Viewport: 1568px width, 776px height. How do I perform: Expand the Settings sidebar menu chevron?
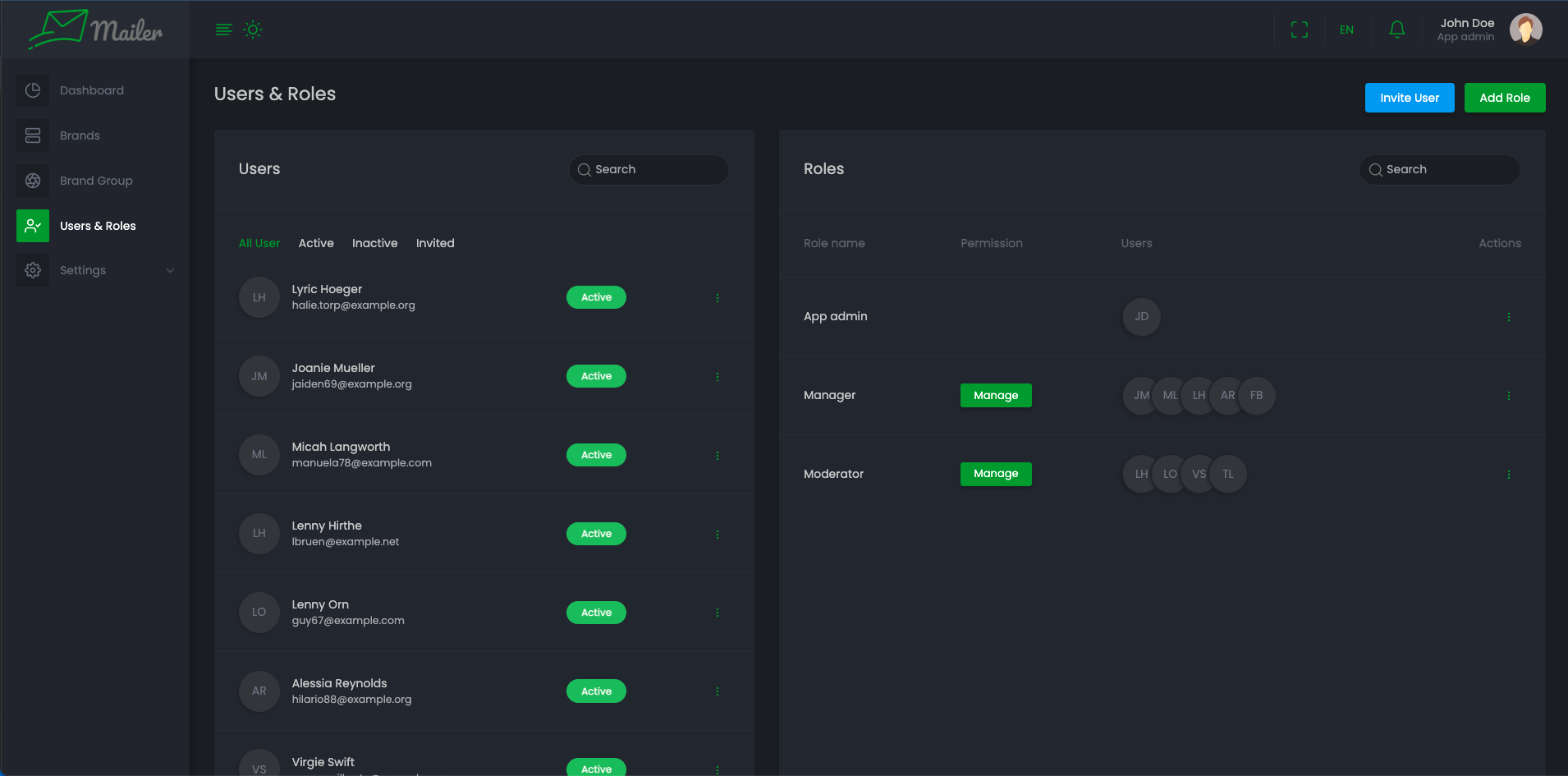170,270
